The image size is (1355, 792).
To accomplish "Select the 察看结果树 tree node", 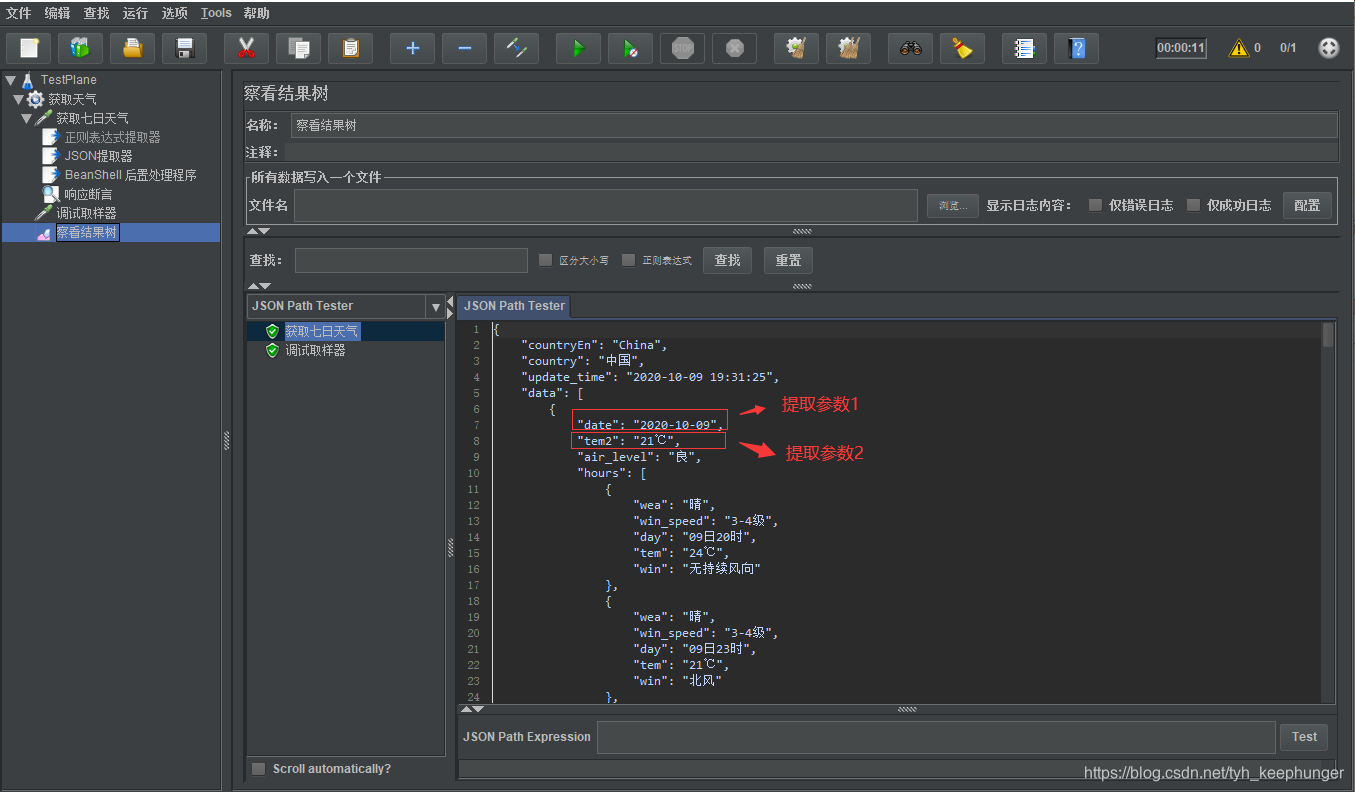I will coord(87,232).
